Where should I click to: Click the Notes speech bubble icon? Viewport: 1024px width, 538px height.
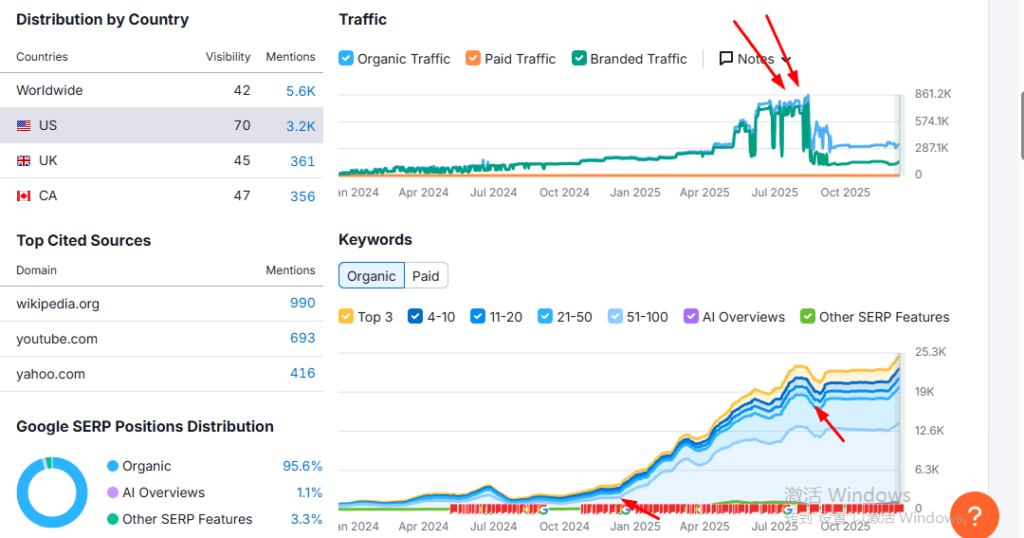[x=726, y=59]
